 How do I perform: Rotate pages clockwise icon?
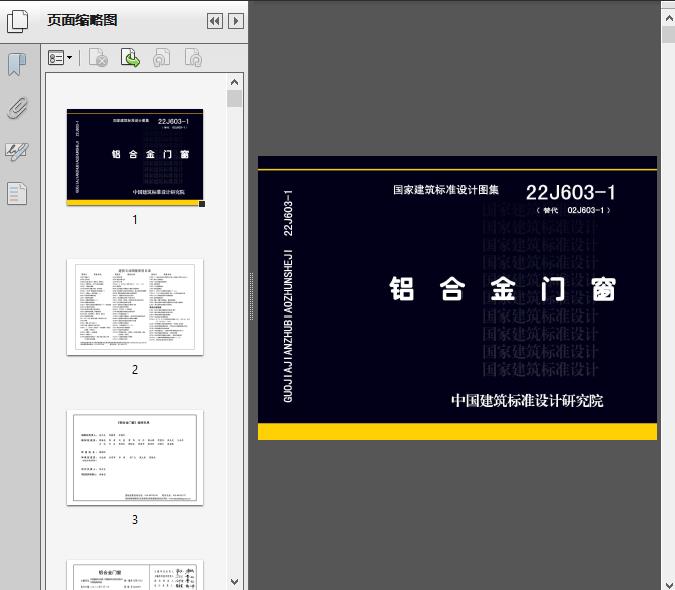[x=193, y=58]
